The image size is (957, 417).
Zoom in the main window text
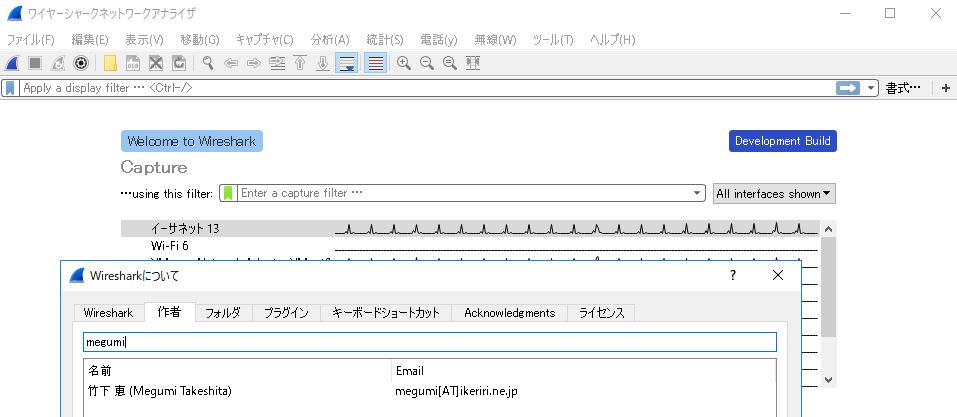(x=403, y=63)
